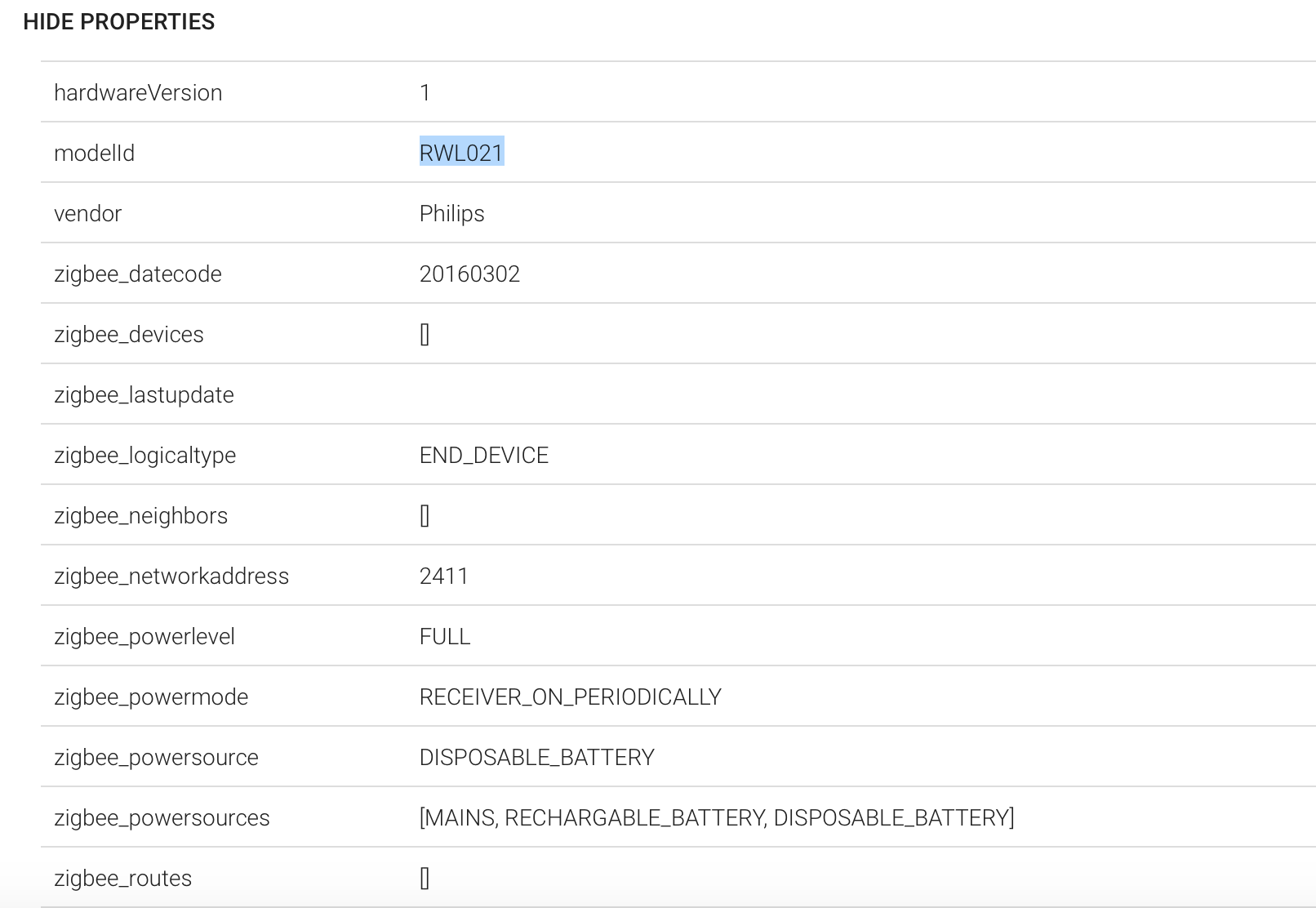Click the zigbee_lastupdate property label
This screenshot has width=1316, height=908.
point(144,395)
